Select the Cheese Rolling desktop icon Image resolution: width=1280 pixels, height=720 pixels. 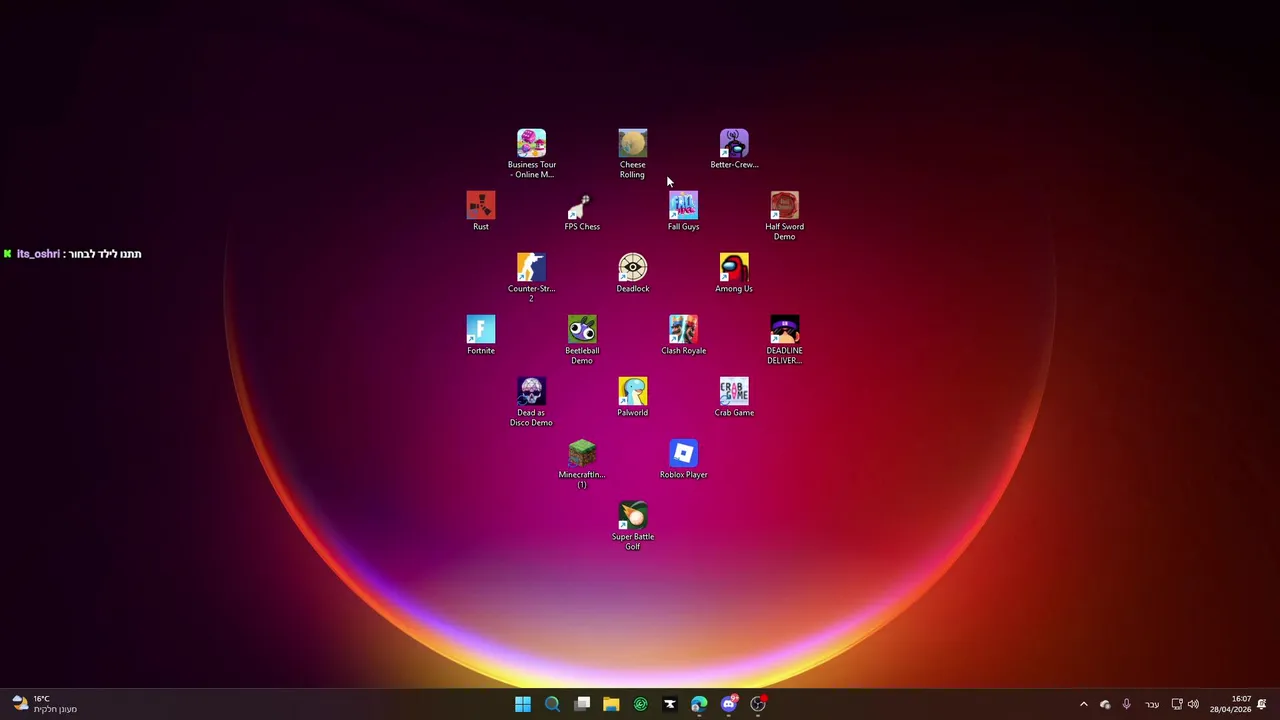(632, 154)
